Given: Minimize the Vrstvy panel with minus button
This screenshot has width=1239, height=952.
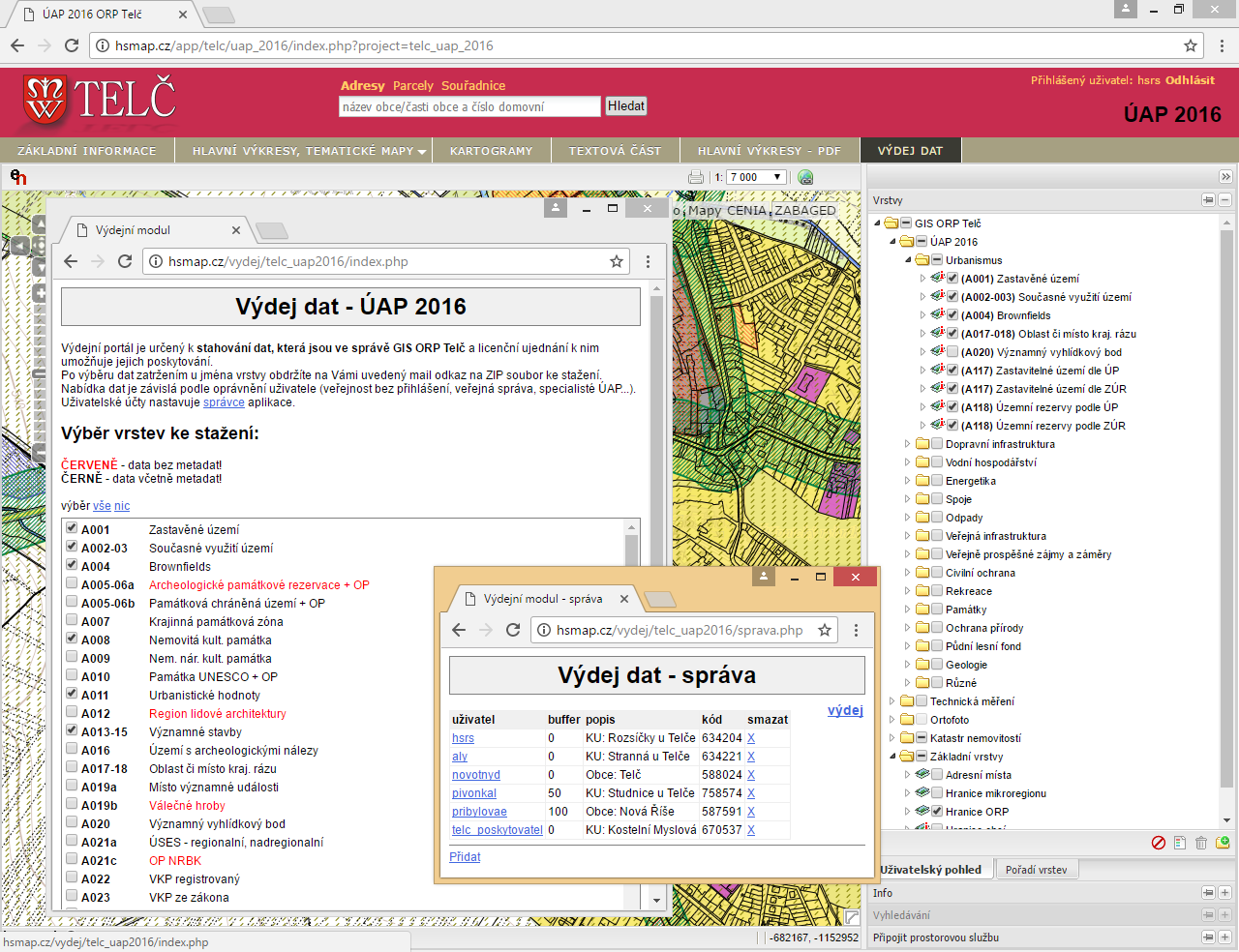Looking at the screenshot, I should click(x=1224, y=200).
